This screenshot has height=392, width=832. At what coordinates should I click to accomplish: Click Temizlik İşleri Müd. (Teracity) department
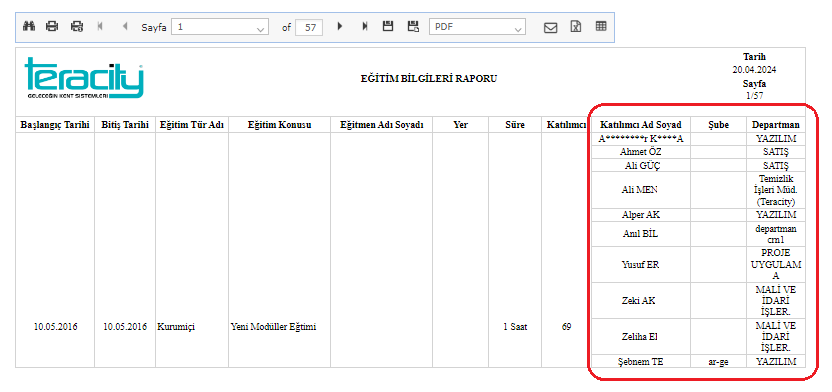(x=775, y=190)
